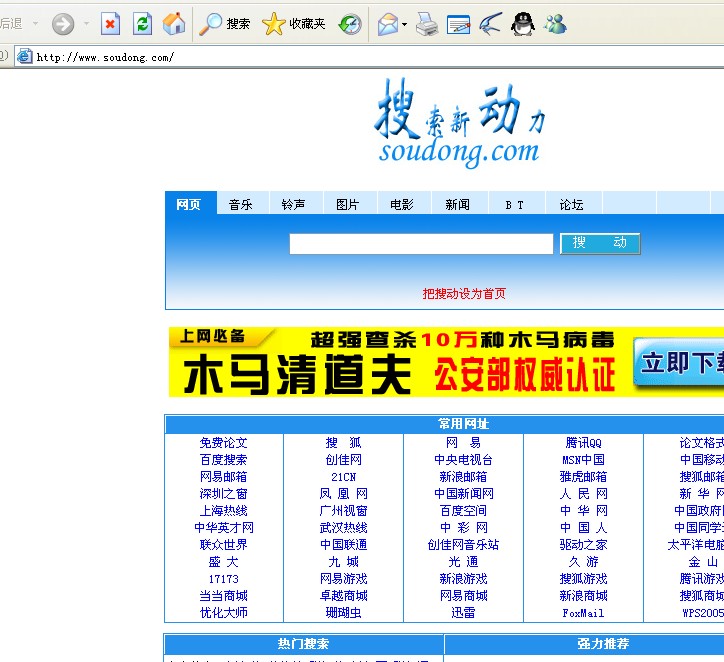Open the 17173 link
Viewport: 724px width, 662px height.
pyautogui.click(x=223, y=579)
